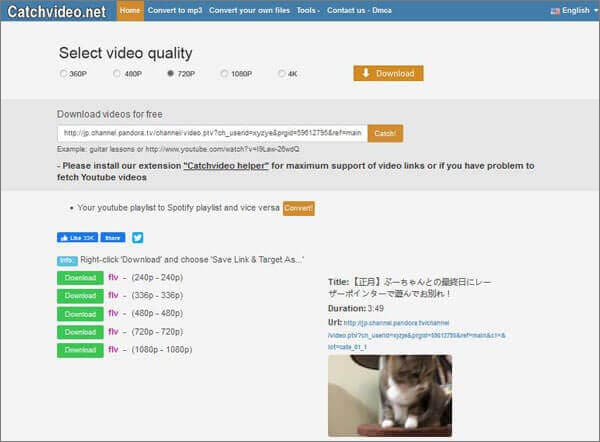Click the 'Save Link & Target As' instruction text
The width and height of the screenshot is (600, 442).
pyautogui.click(x=192, y=260)
